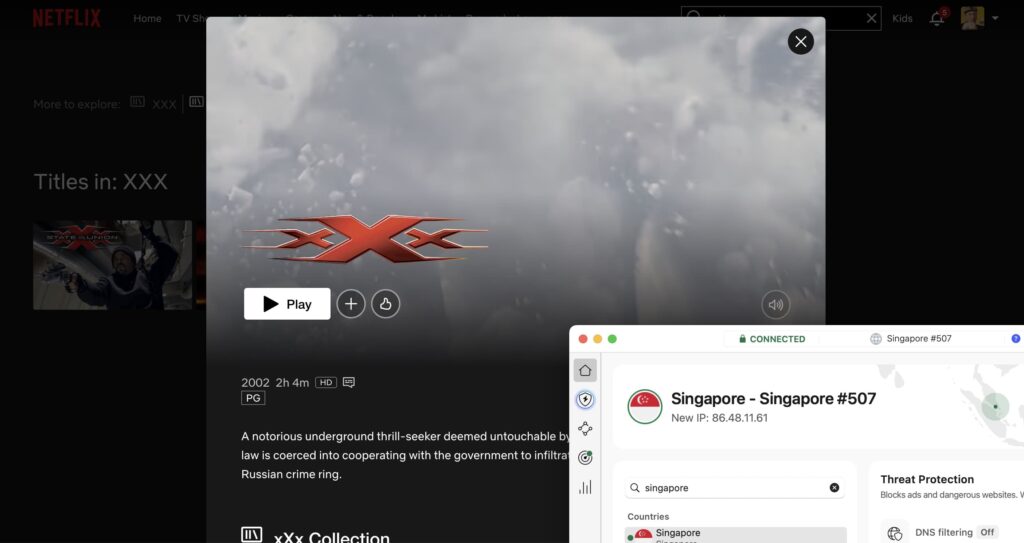Play the xXx movie

pyautogui.click(x=287, y=304)
